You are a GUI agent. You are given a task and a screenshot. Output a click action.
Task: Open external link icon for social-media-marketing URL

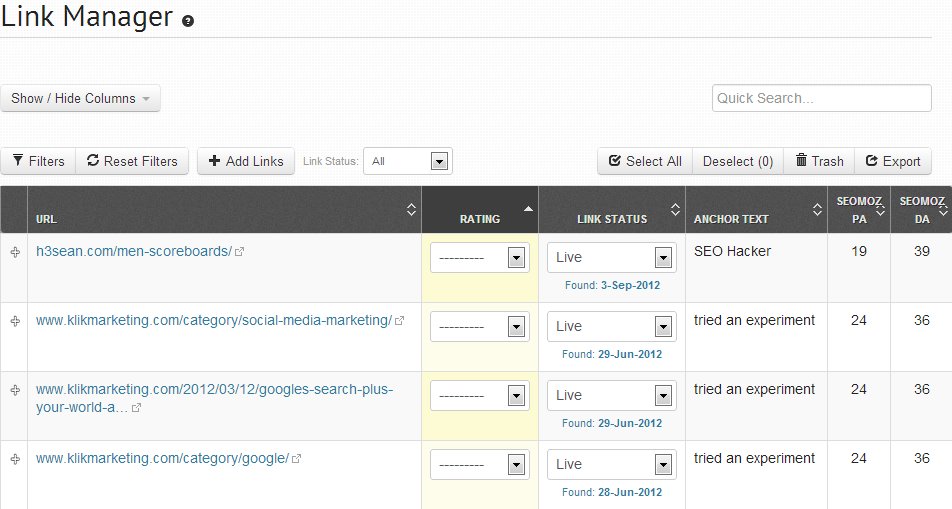point(400,320)
